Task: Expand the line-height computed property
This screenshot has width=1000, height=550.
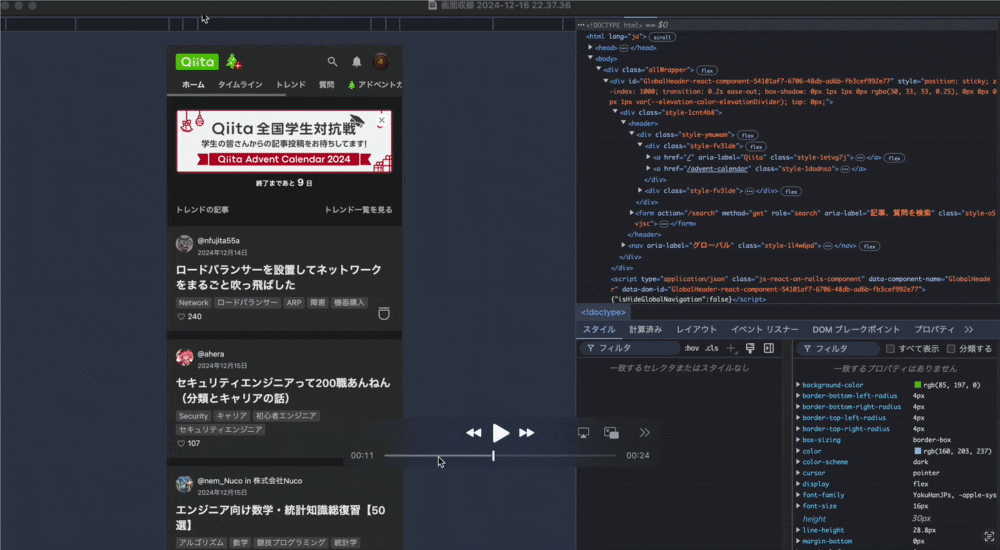Action: 798,530
